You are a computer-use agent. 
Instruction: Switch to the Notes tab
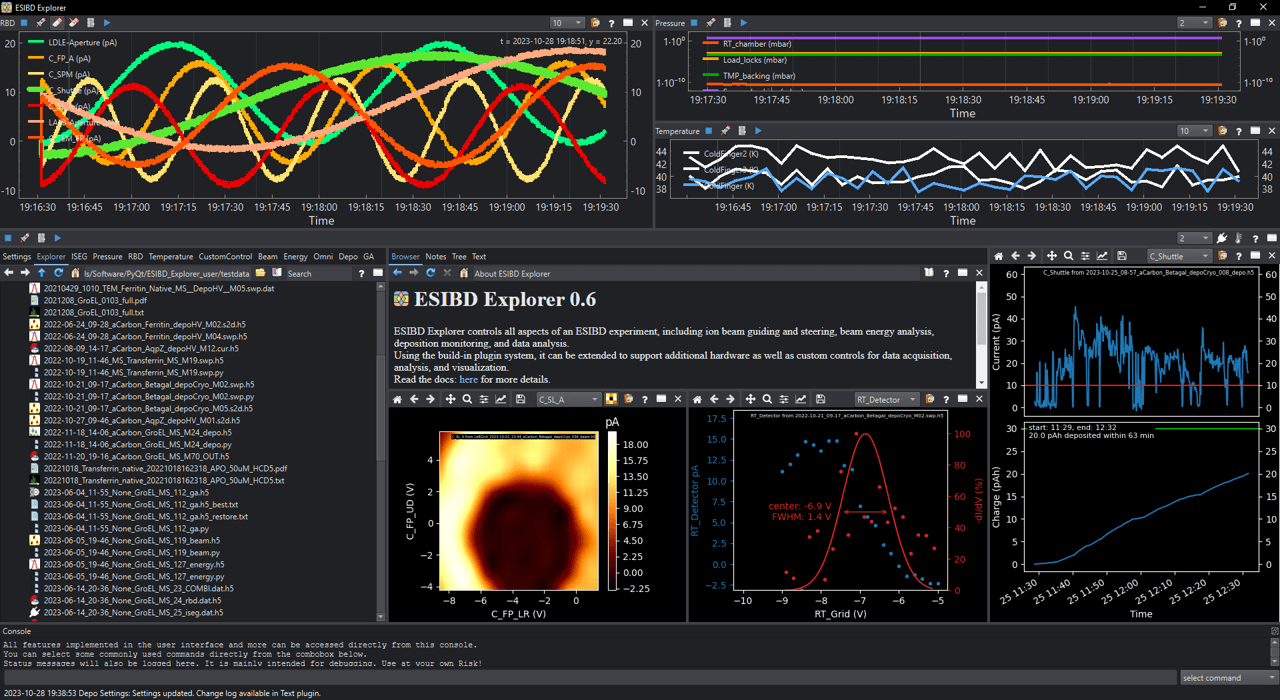[435, 256]
